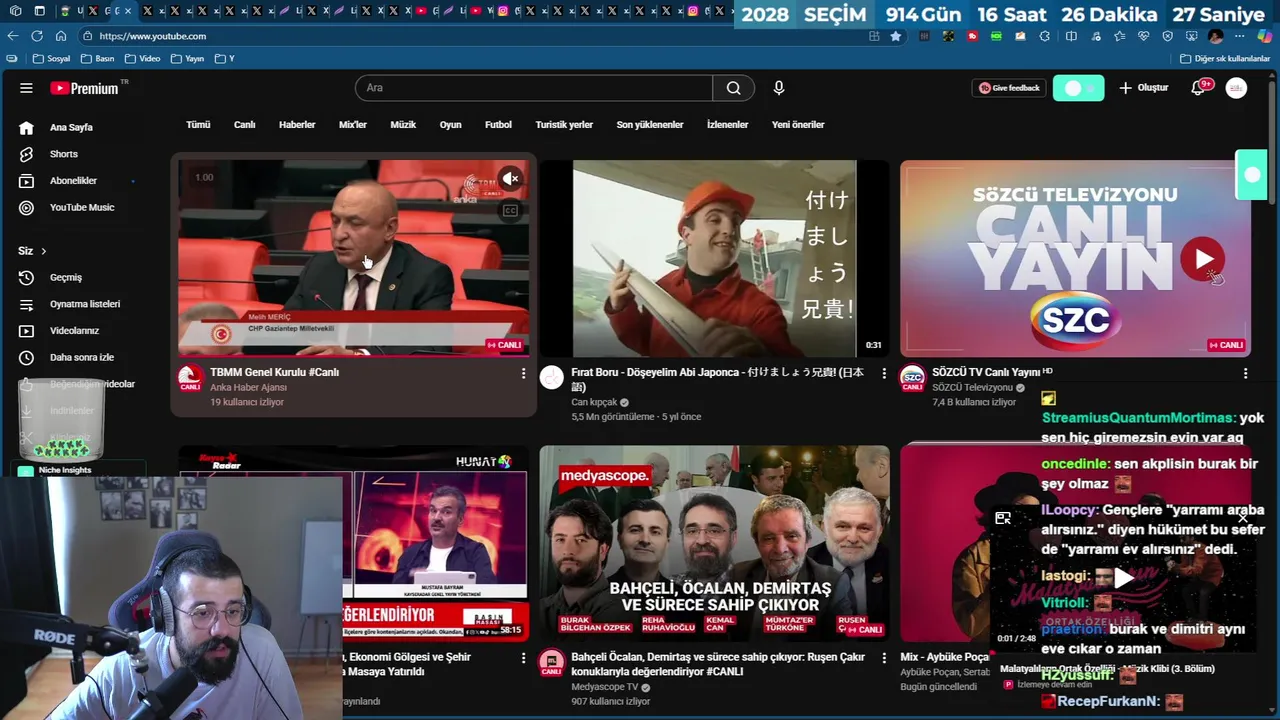Viewport: 1280px width, 720px height.
Task: Open Abonelikler subscriptions in the sidebar
Action: pos(73,181)
